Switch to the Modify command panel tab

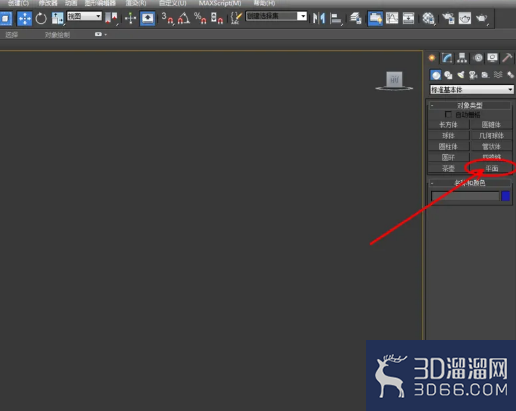447,58
